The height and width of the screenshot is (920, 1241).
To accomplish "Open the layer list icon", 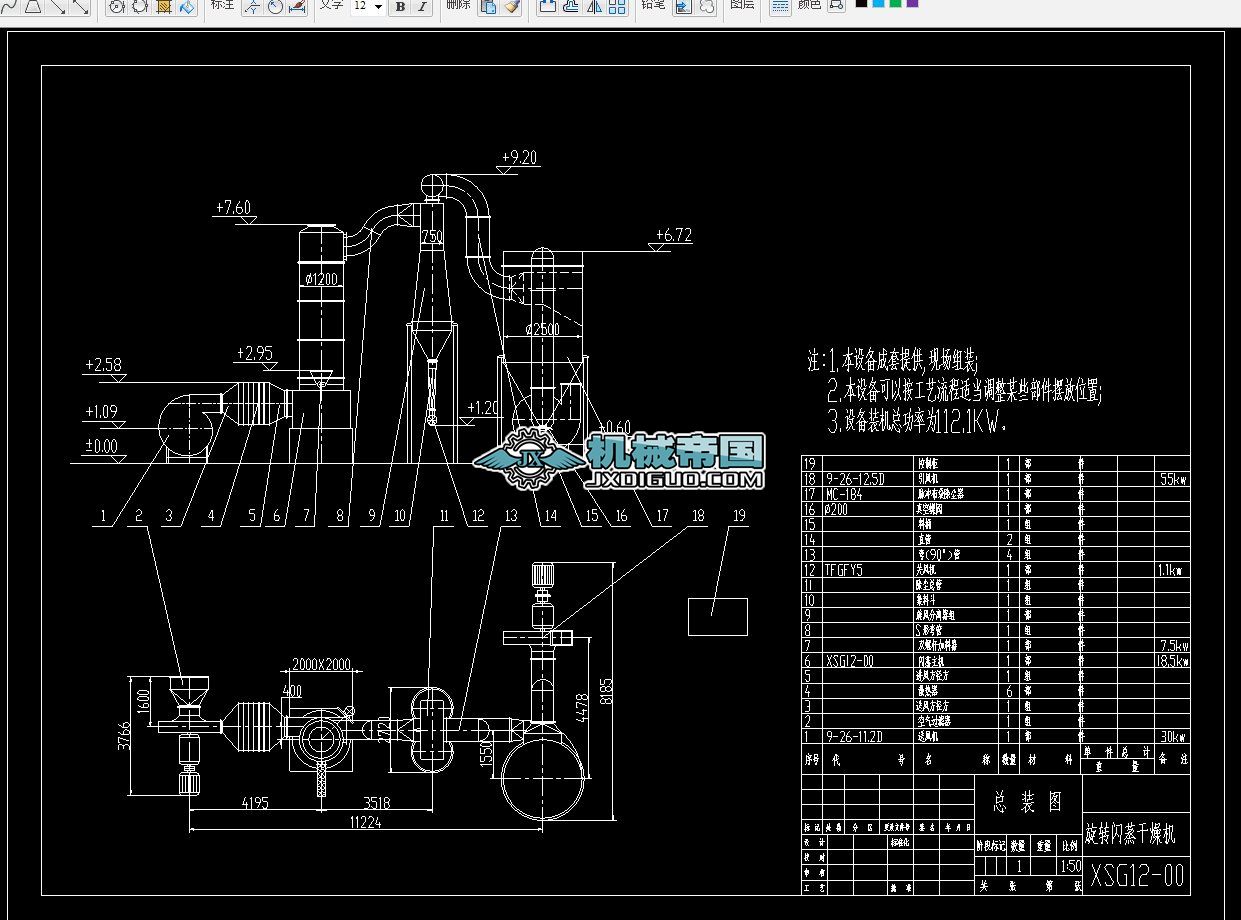I will click(x=780, y=6).
